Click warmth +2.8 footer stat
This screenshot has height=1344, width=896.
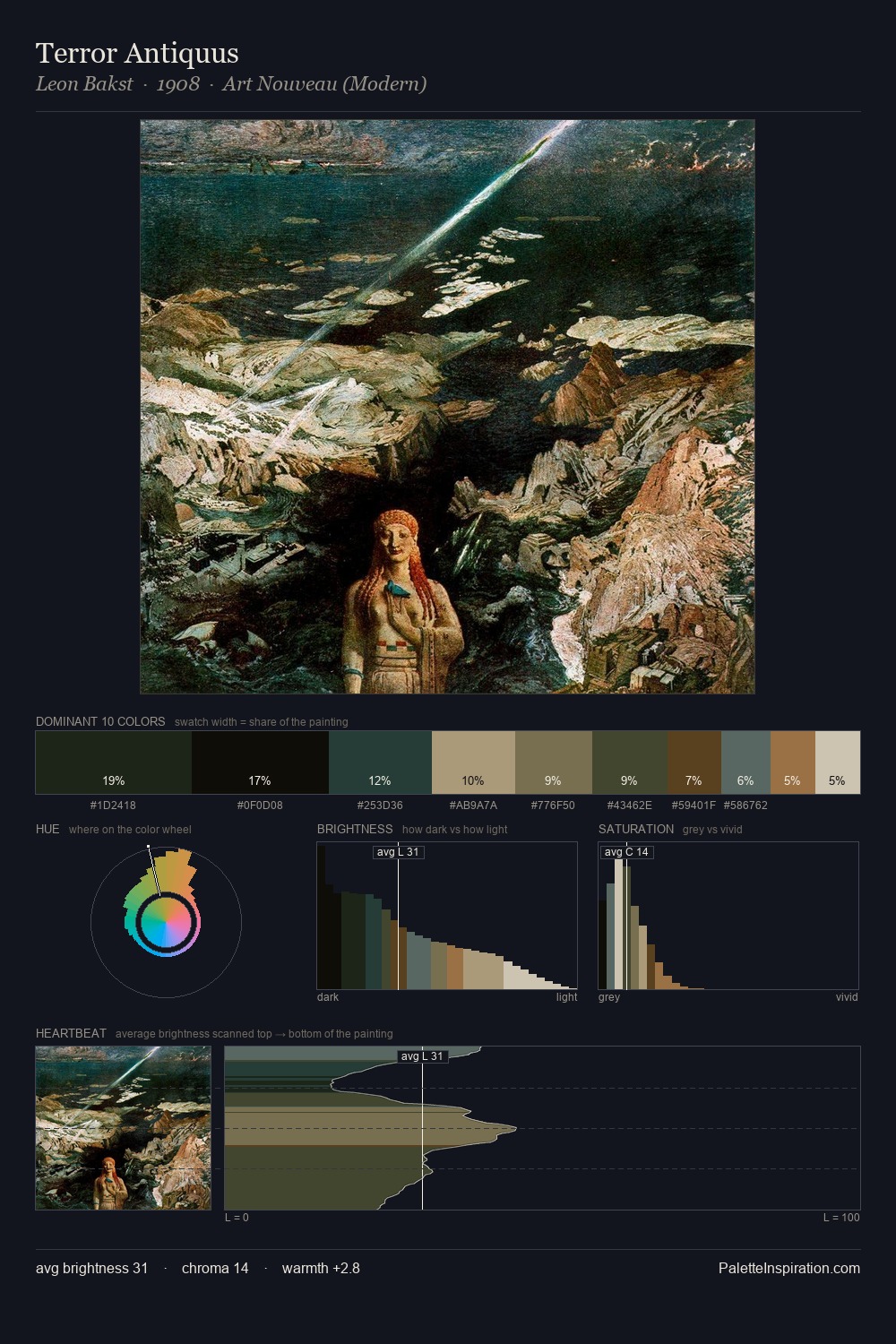pos(321,1269)
